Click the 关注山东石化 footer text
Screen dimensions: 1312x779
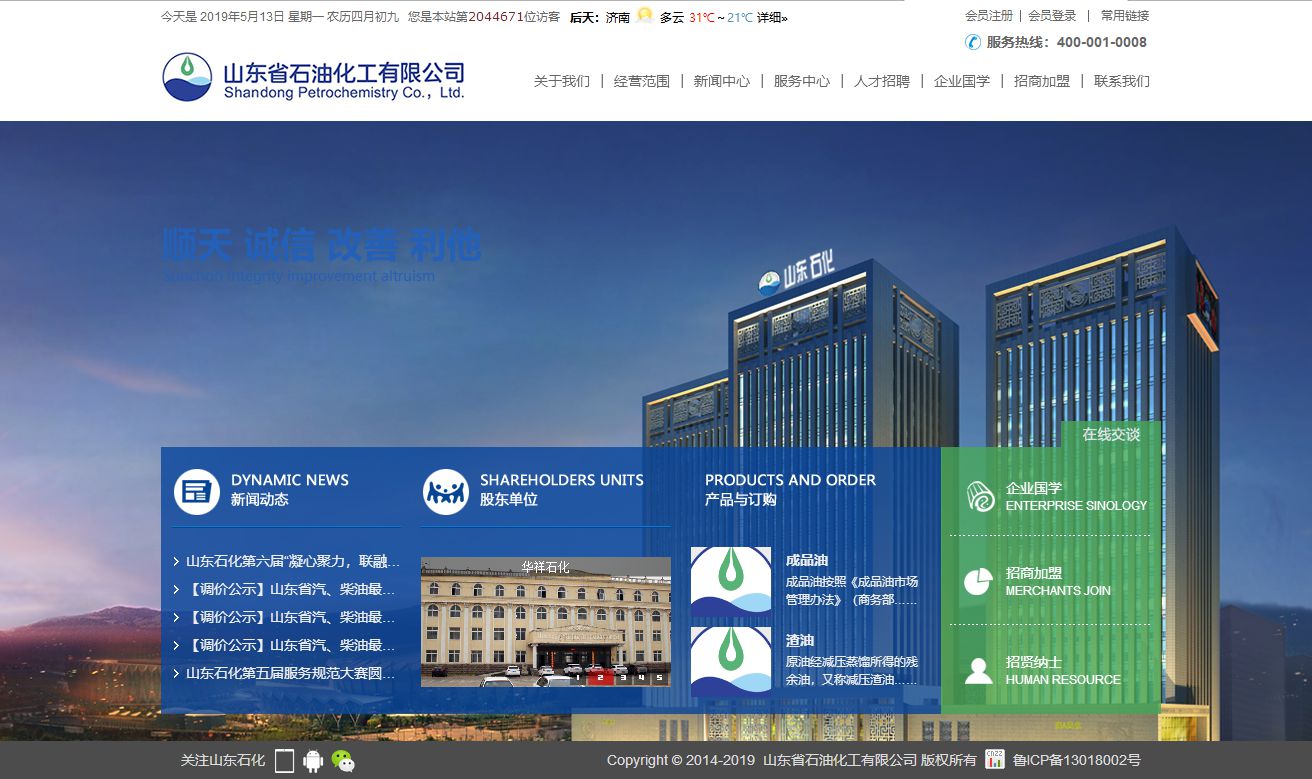tap(223, 760)
